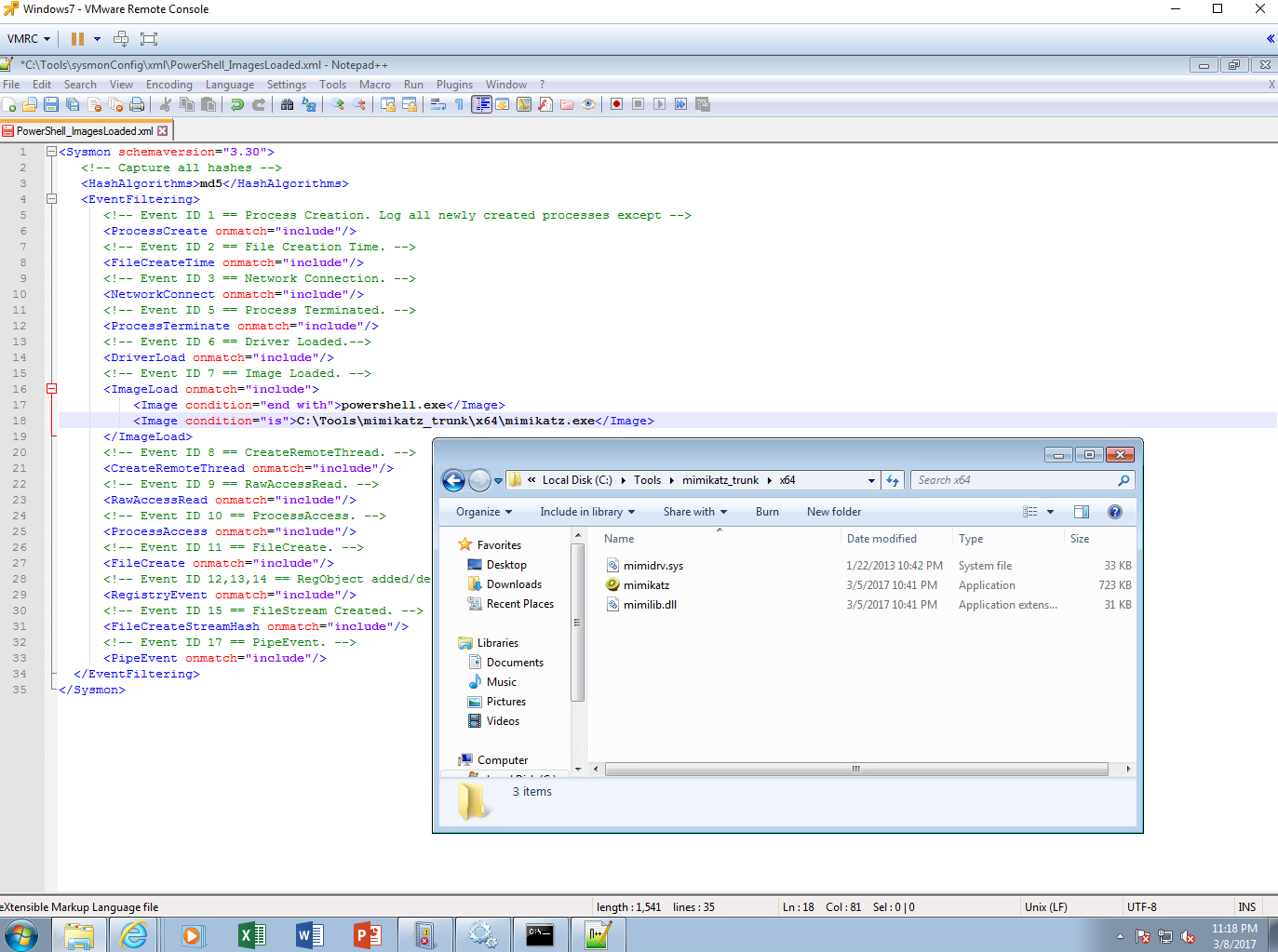Toggle Show All Characters pilcrow icon
Screen dimensions: 1278x952
click(459, 104)
